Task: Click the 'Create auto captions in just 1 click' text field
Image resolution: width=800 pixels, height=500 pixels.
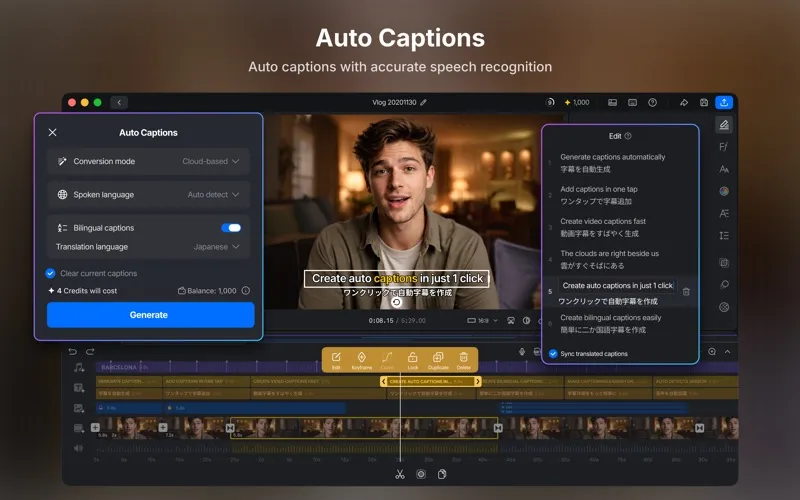Action: pyautogui.click(x=617, y=286)
